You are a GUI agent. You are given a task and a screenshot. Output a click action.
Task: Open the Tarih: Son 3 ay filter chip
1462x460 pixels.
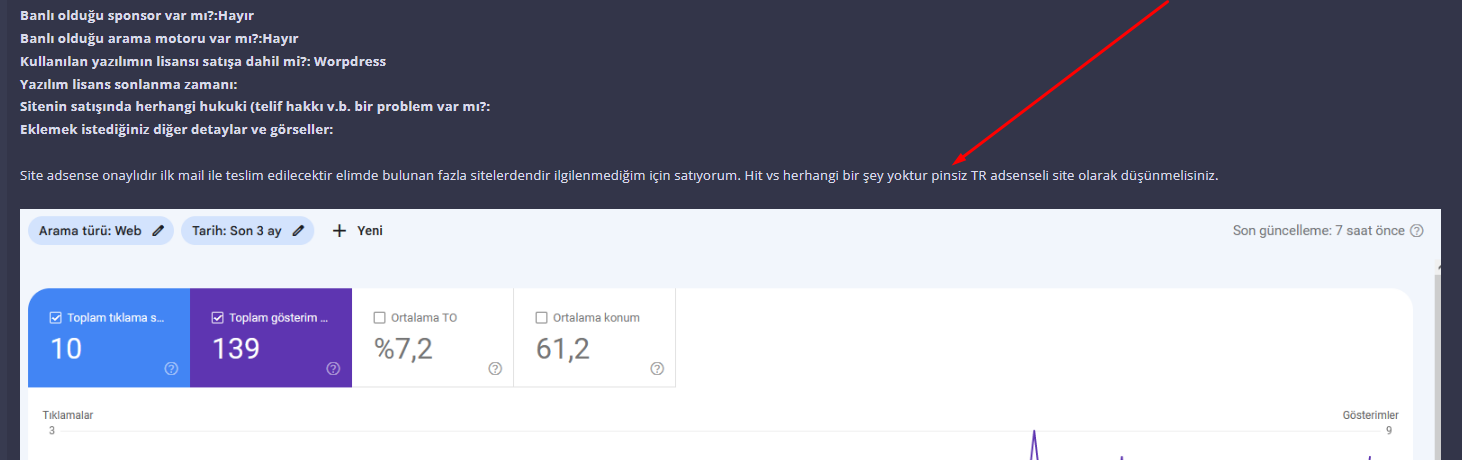coord(248,231)
